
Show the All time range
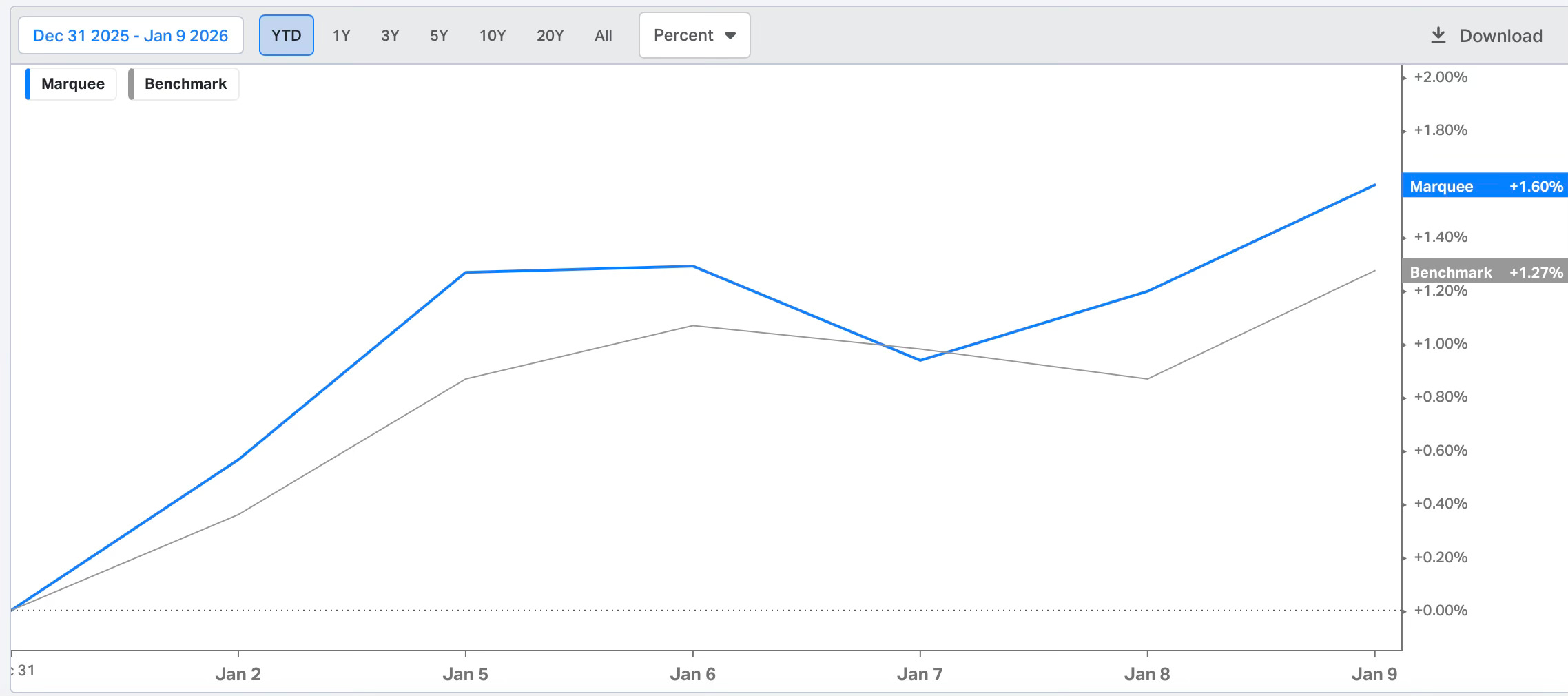[604, 35]
